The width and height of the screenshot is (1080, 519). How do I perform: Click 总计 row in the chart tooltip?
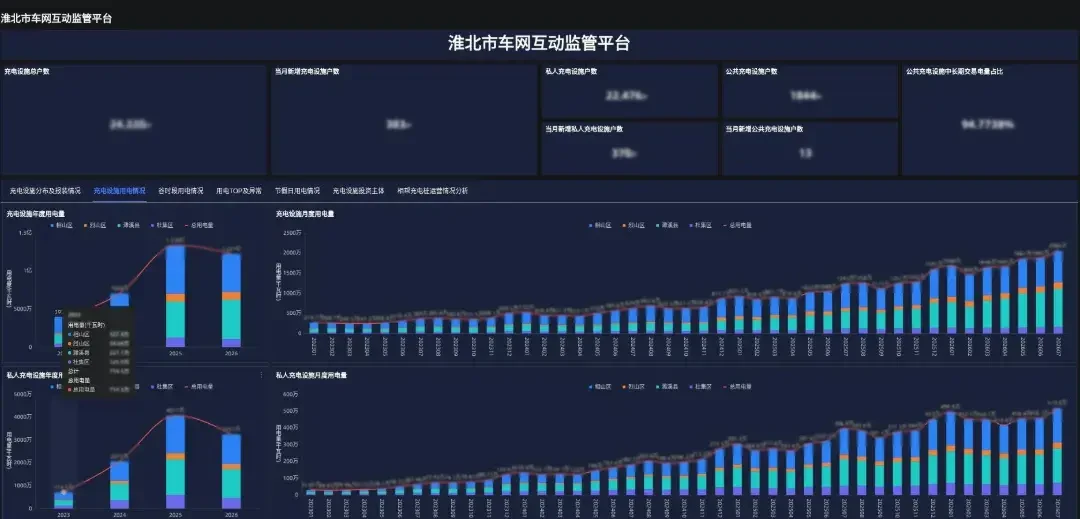point(98,370)
